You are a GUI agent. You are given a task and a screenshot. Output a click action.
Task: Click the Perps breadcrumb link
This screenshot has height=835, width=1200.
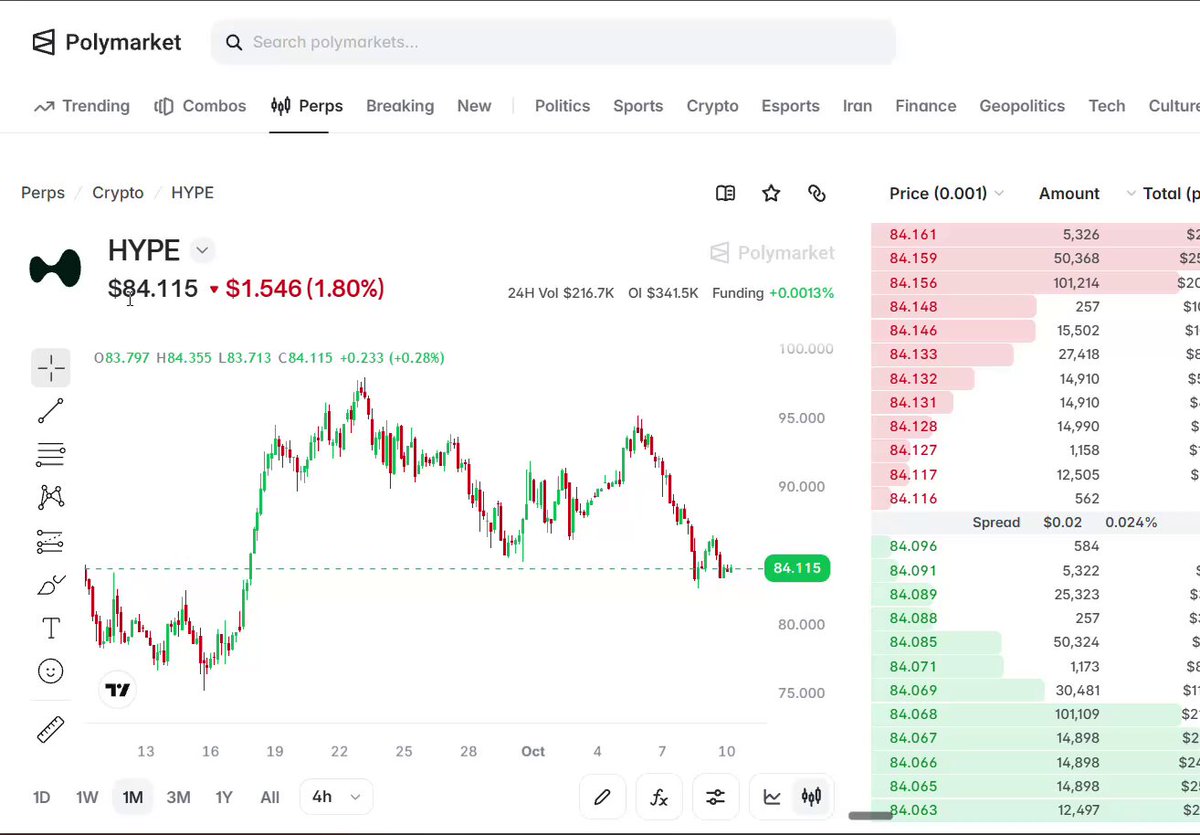click(43, 193)
